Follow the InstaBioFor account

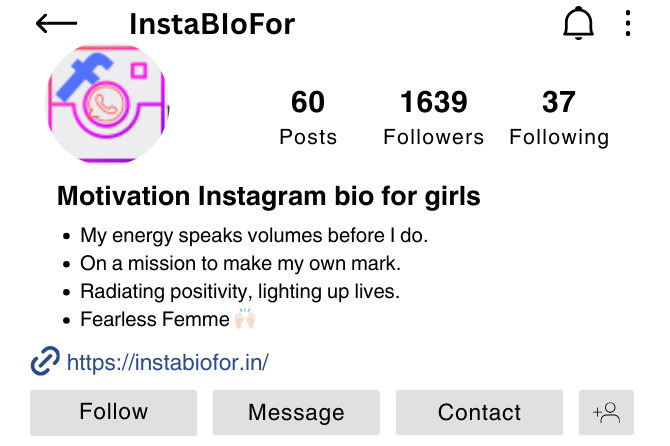click(x=114, y=413)
